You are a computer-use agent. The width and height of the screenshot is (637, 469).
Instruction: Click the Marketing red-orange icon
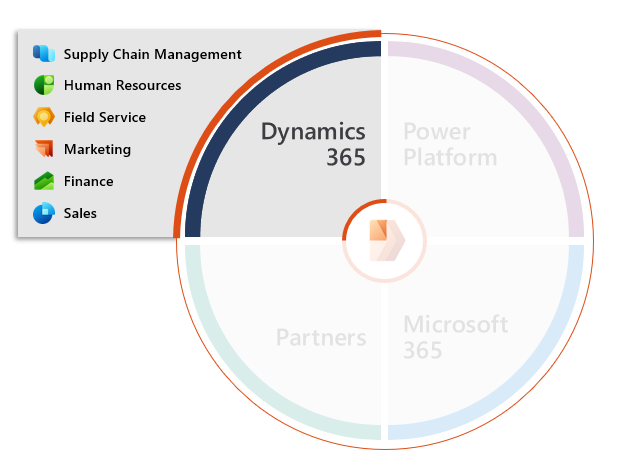[44, 149]
